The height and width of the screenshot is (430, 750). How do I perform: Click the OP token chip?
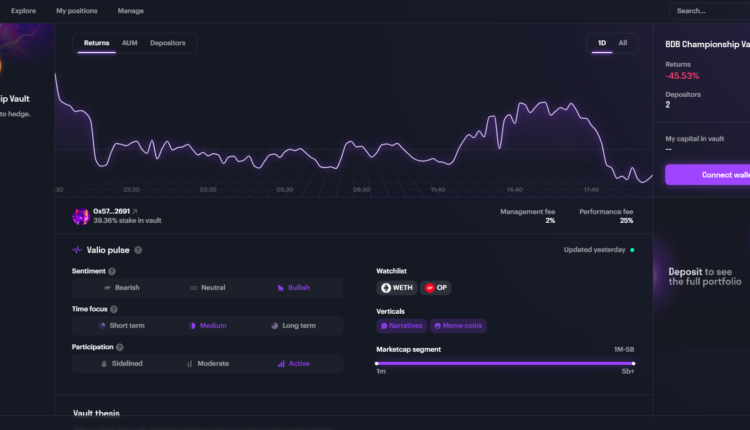click(435, 287)
